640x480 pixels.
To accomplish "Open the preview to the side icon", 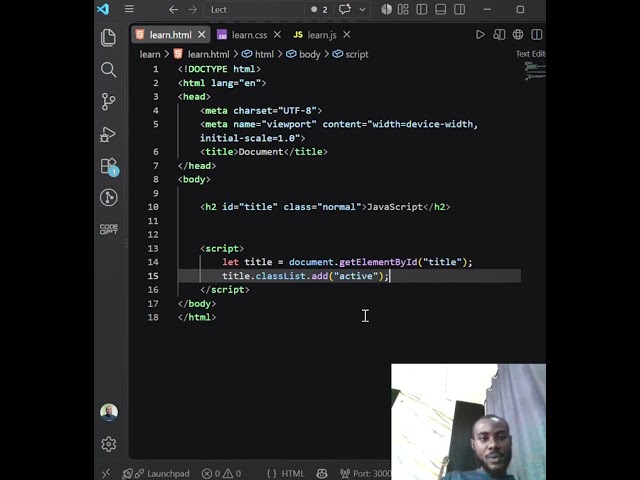I will point(499,35).
